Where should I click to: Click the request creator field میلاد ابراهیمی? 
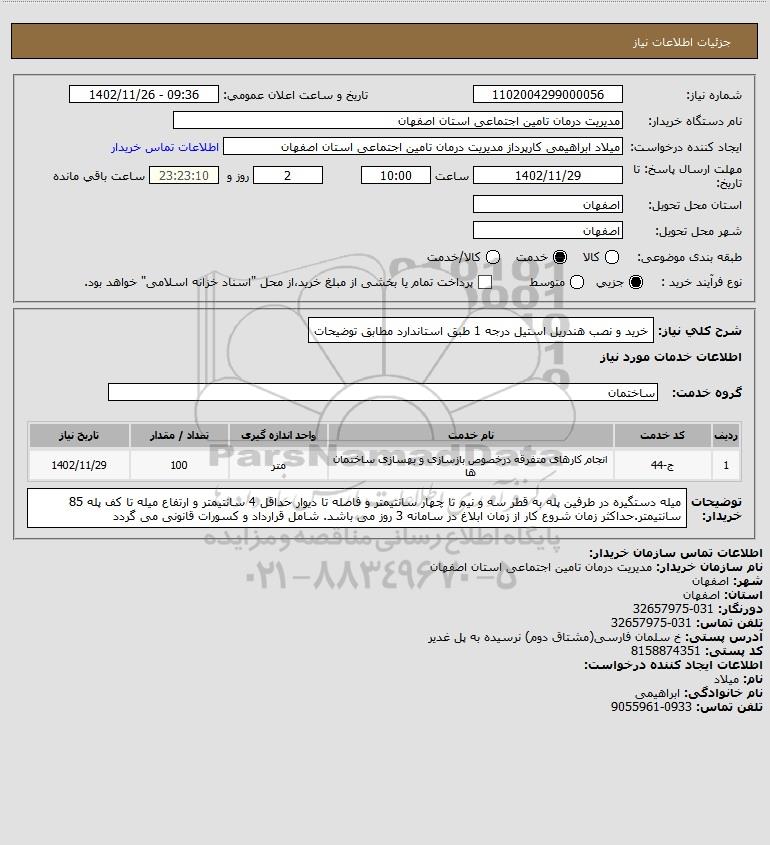423,147
